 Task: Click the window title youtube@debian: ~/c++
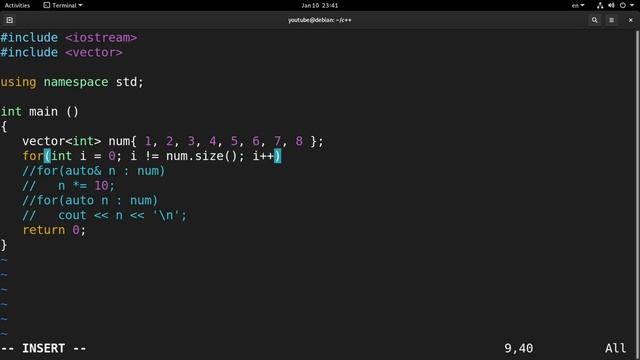pos(320,20)
